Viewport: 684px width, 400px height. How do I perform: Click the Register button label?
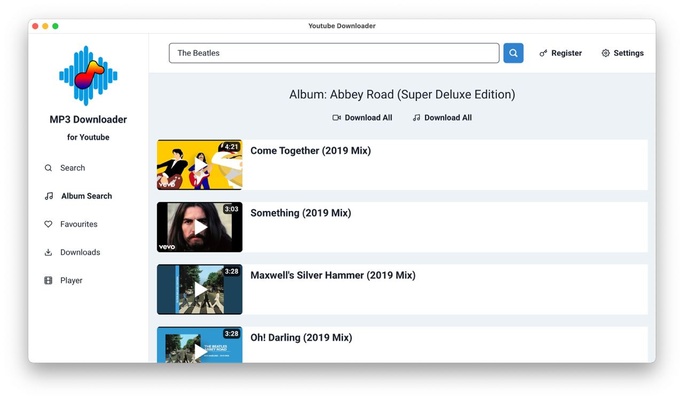pyautogui.click(x=566, y=53)
